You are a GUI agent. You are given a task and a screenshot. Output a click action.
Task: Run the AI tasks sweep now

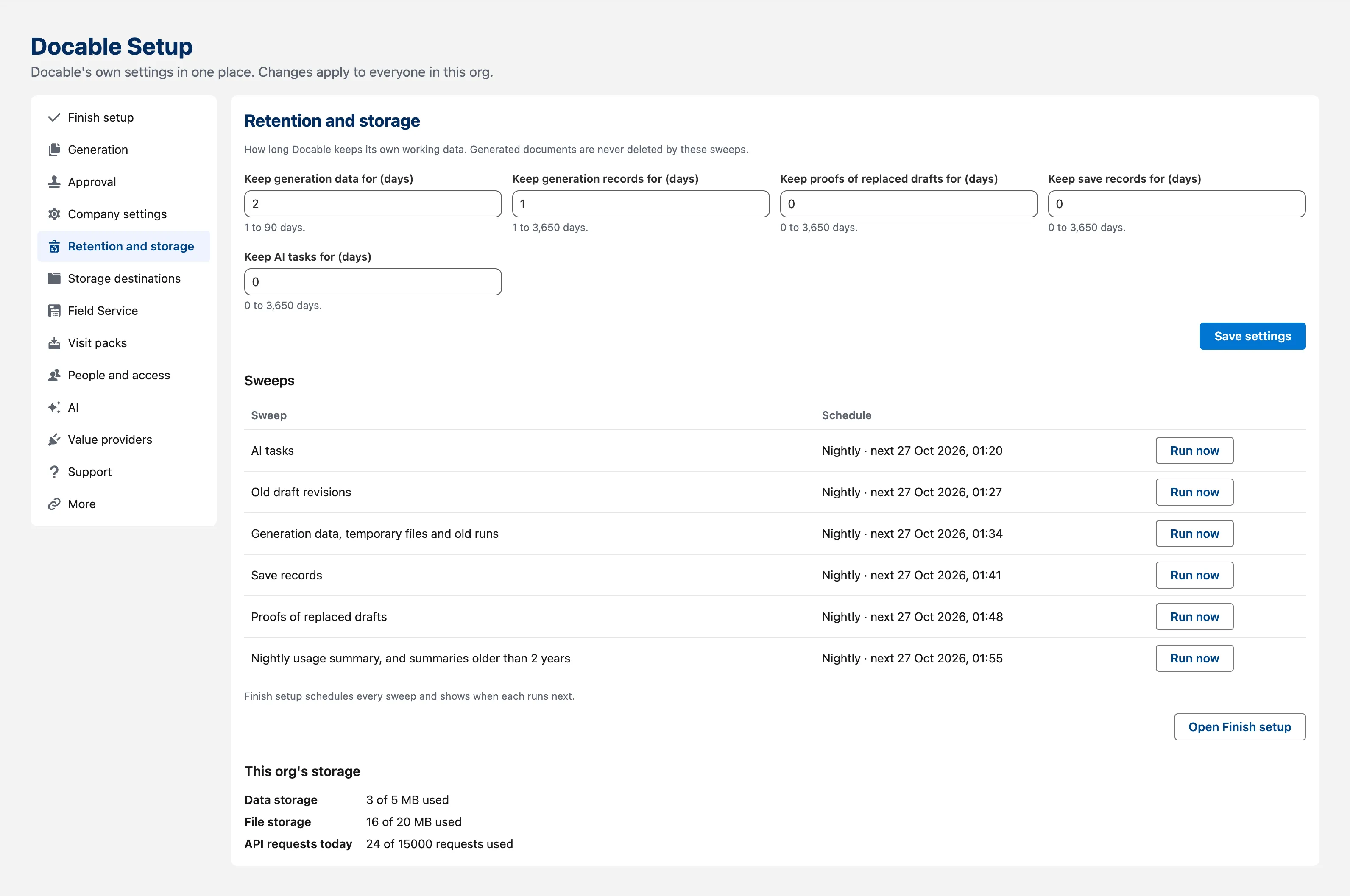1194,451
